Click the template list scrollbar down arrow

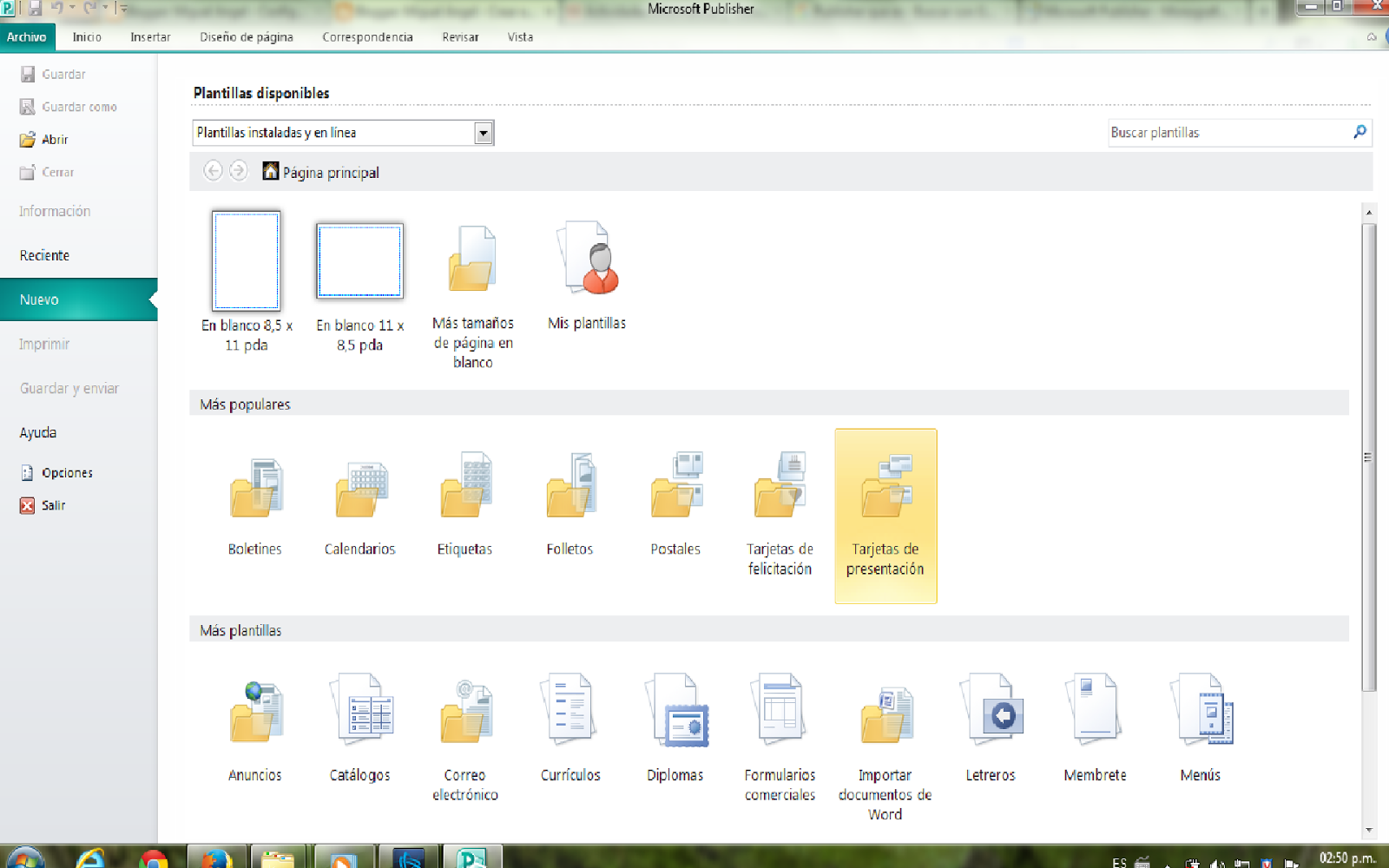pos(1369,831)
